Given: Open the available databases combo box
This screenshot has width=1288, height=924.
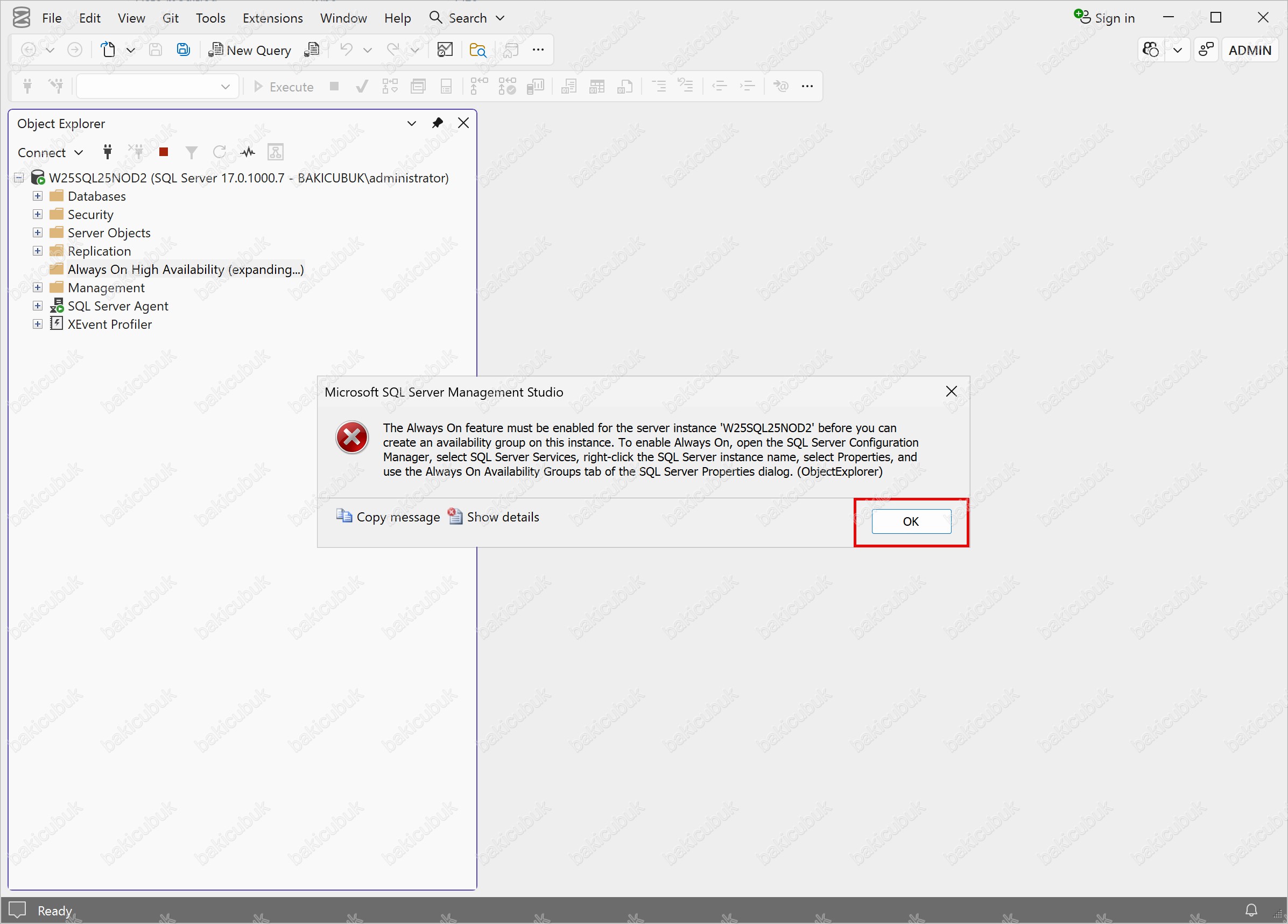Looking at the screenshot, I should tap(226, 86).
